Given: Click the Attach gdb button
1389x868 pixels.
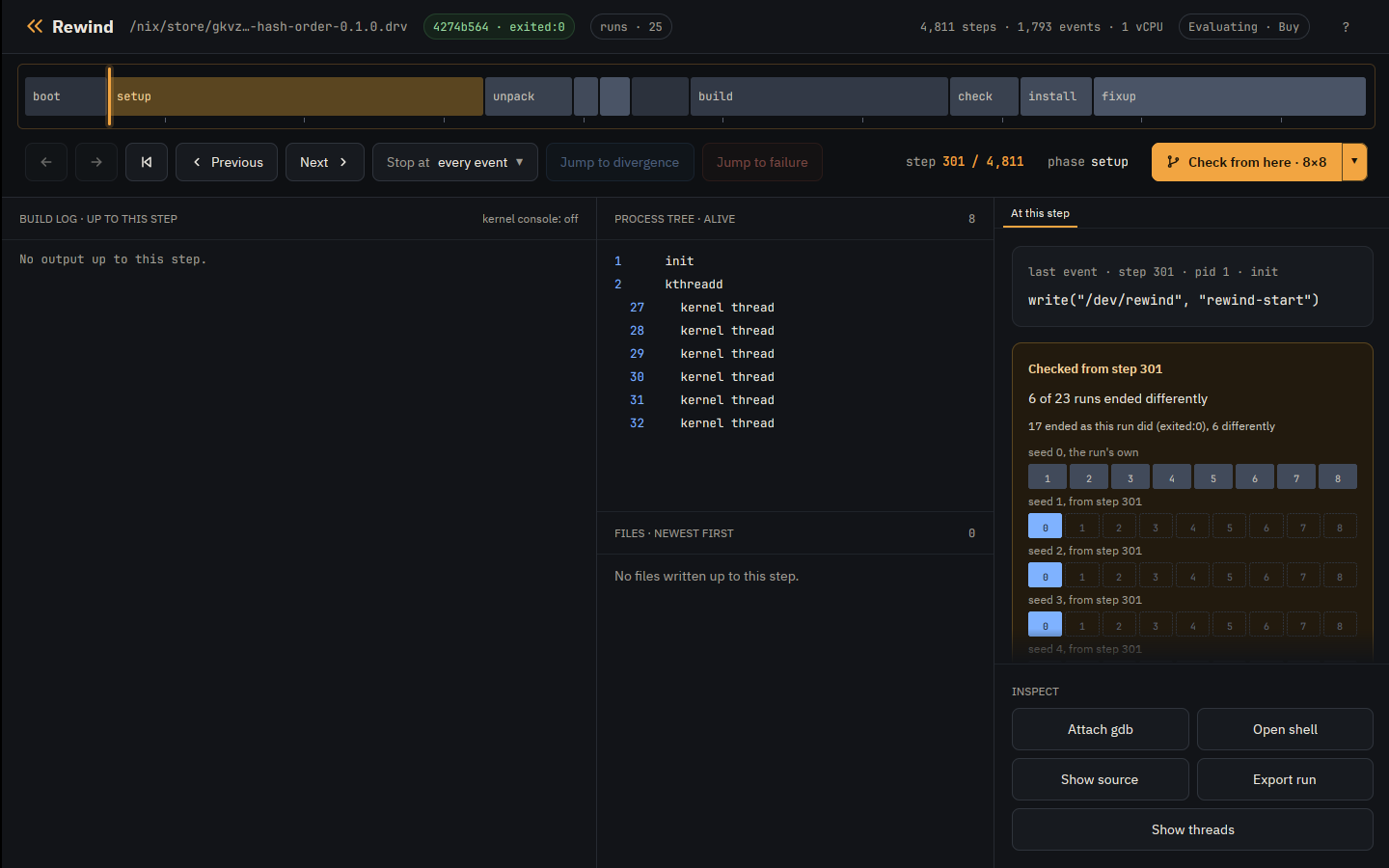Looking at the screenshot, I should coord(1101,729).
